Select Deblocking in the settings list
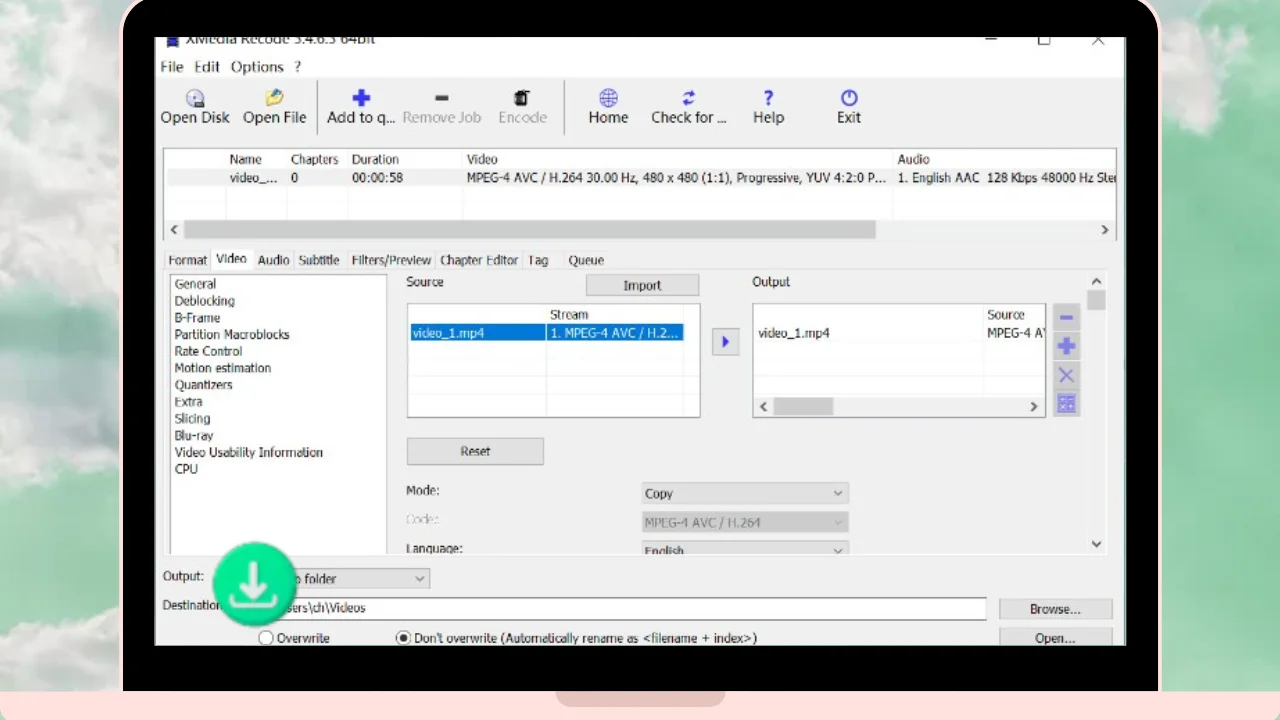 click(204, 301)
